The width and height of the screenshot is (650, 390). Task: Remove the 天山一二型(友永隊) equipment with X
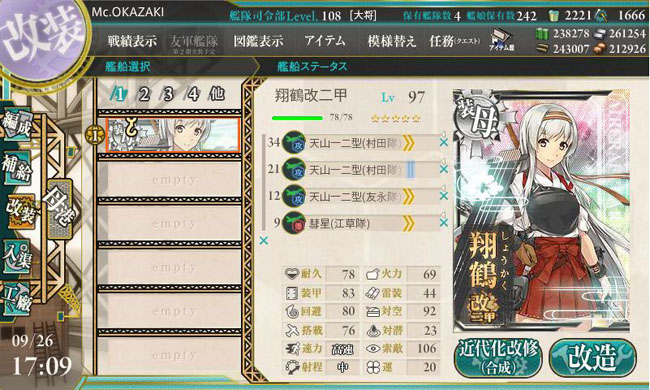444,196
